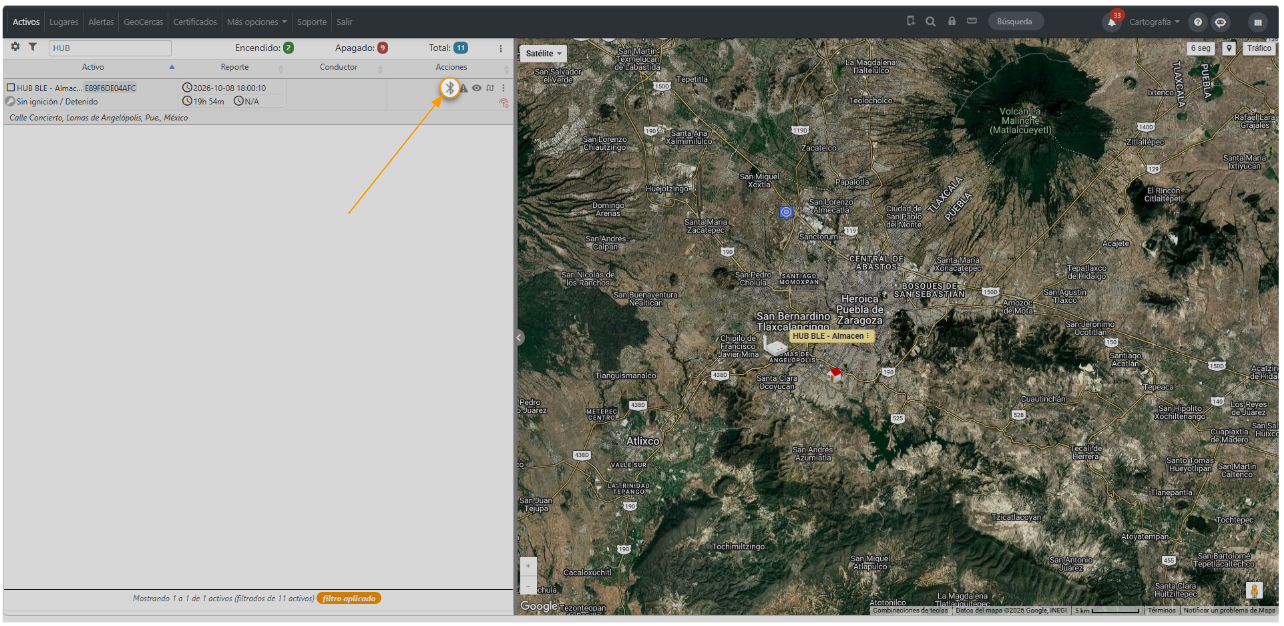Collapse the asset panel with the side handle
Viewport: 1284px width, 626px height.
point(519,338)
